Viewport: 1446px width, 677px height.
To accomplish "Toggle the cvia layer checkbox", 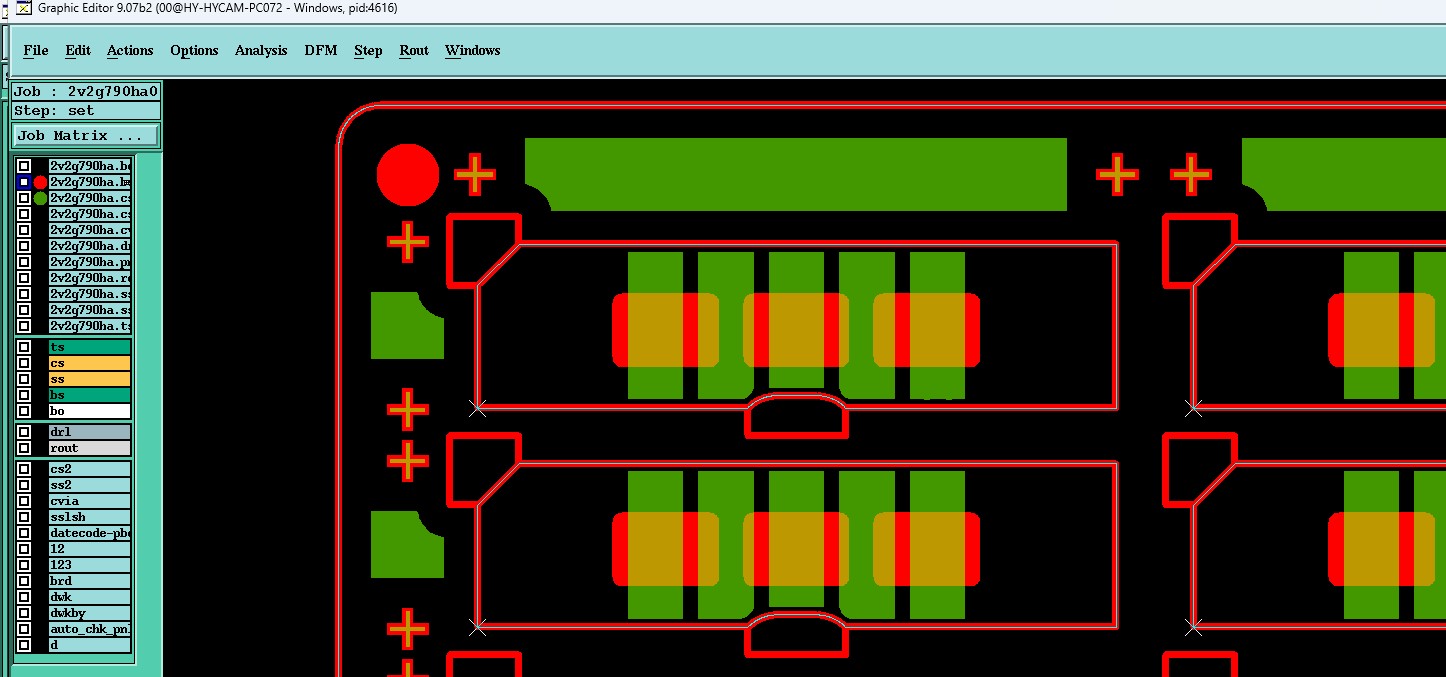I will (24, 501).
